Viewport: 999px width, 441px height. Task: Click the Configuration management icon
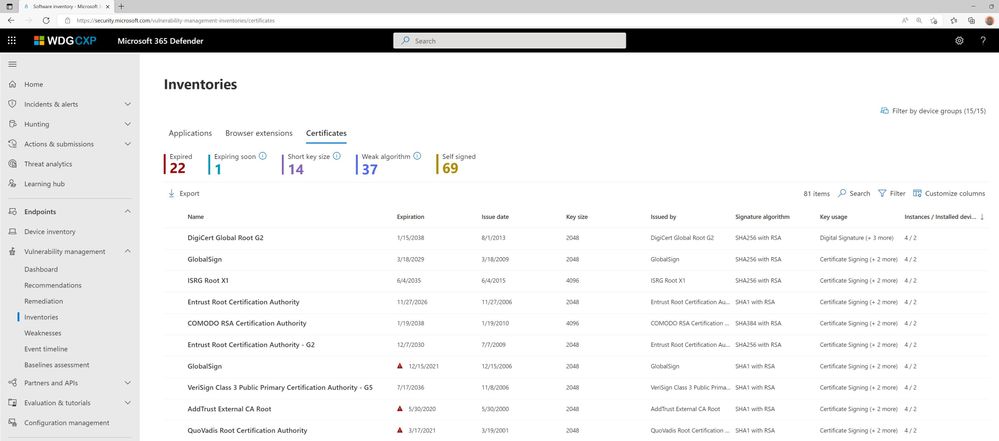[x=12, y=423]
